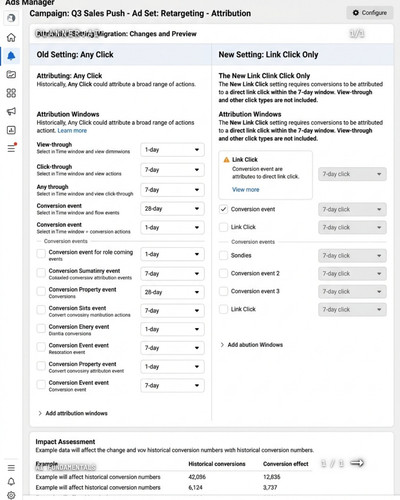The height and width of the screenshot is (500, 400).
Task: Click the account avatar icon at sidebar top
Action: click(11, 18)
